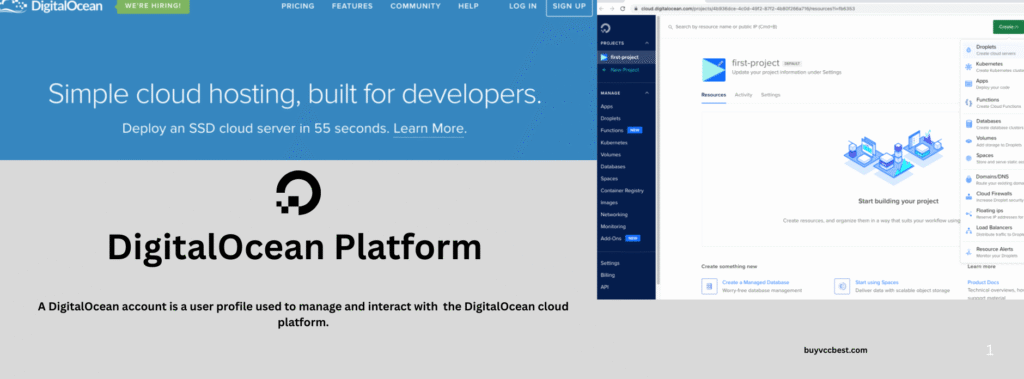Switch to the project's Settings tab

[771, 95]
